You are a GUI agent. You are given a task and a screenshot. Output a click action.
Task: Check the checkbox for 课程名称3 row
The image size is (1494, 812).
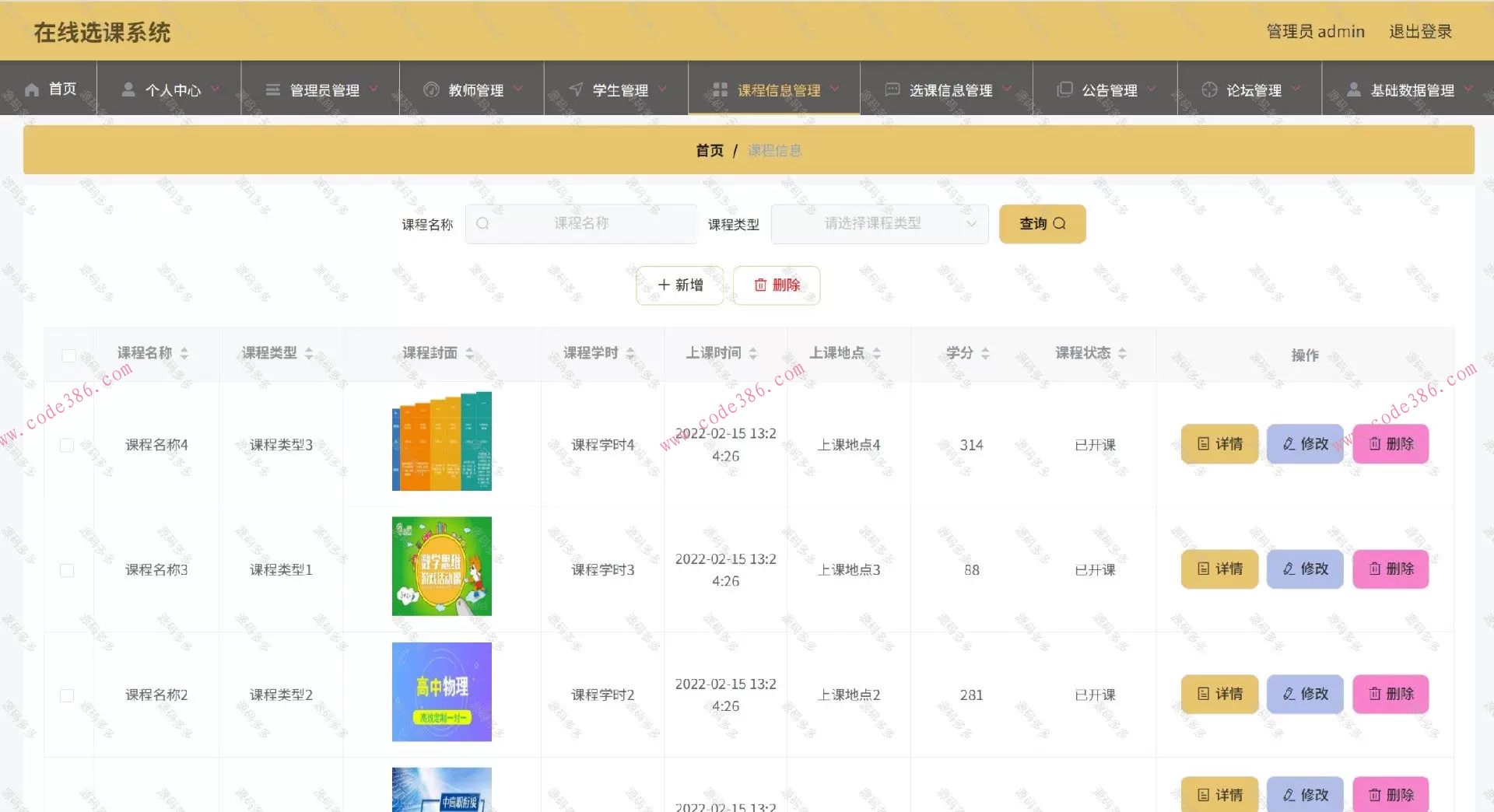coord(68,569)
